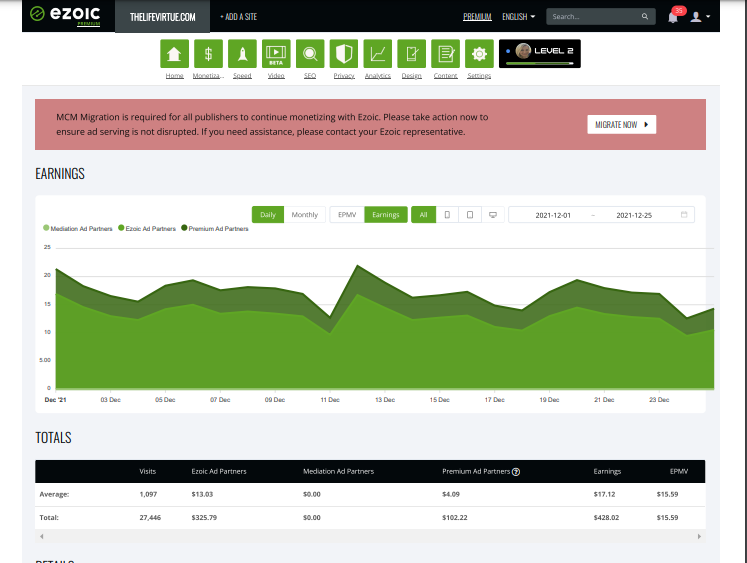Open the English language dropdown
Screen dimensions: 747x563
(518, 17)
